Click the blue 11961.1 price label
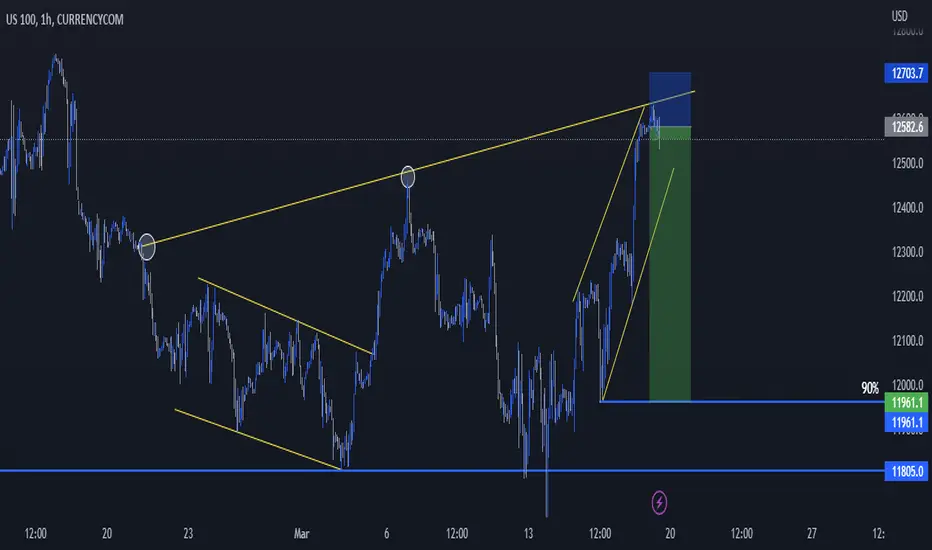The height and width of the screenshot is (550, 932). (906, 423)
